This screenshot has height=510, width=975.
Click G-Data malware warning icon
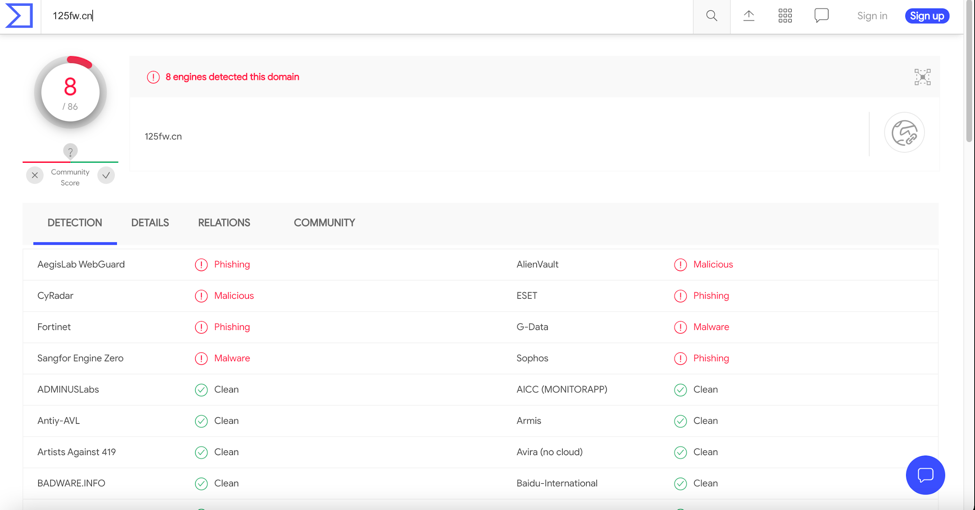tap(680, 327)
